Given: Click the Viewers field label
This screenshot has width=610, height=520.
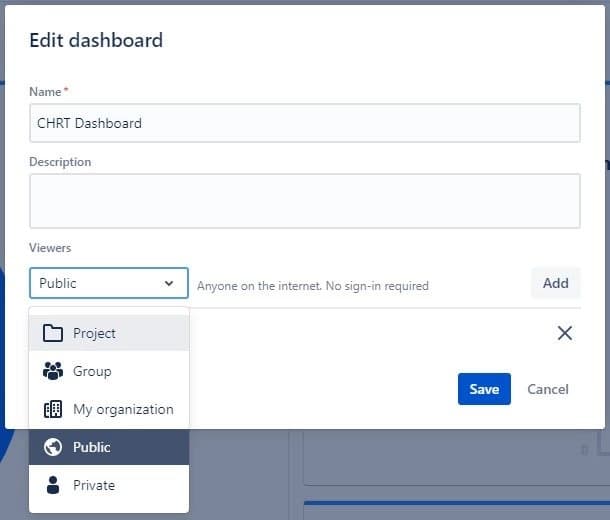Looking at the screenshot, I should pyautogui.click(x=50, y=248).
